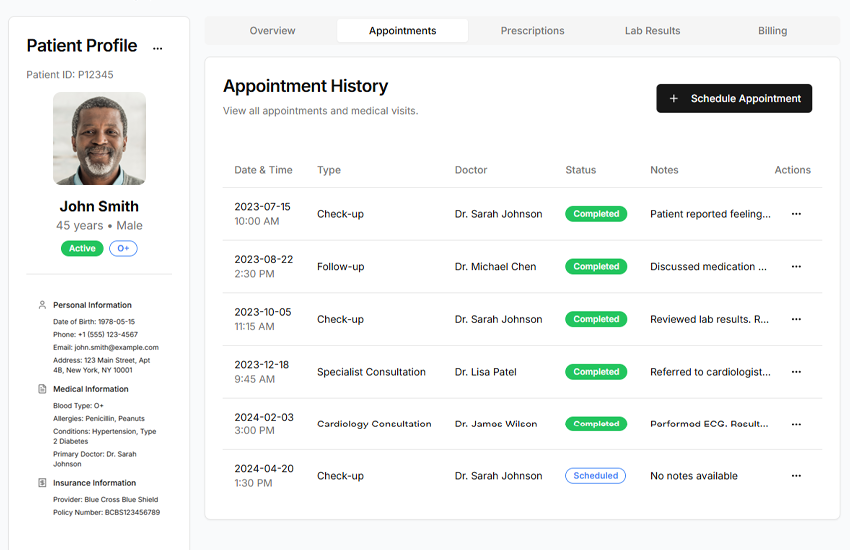Open actions menu for 2023-10-05 appointment
The image size is (850, 550).
(796, 320)
